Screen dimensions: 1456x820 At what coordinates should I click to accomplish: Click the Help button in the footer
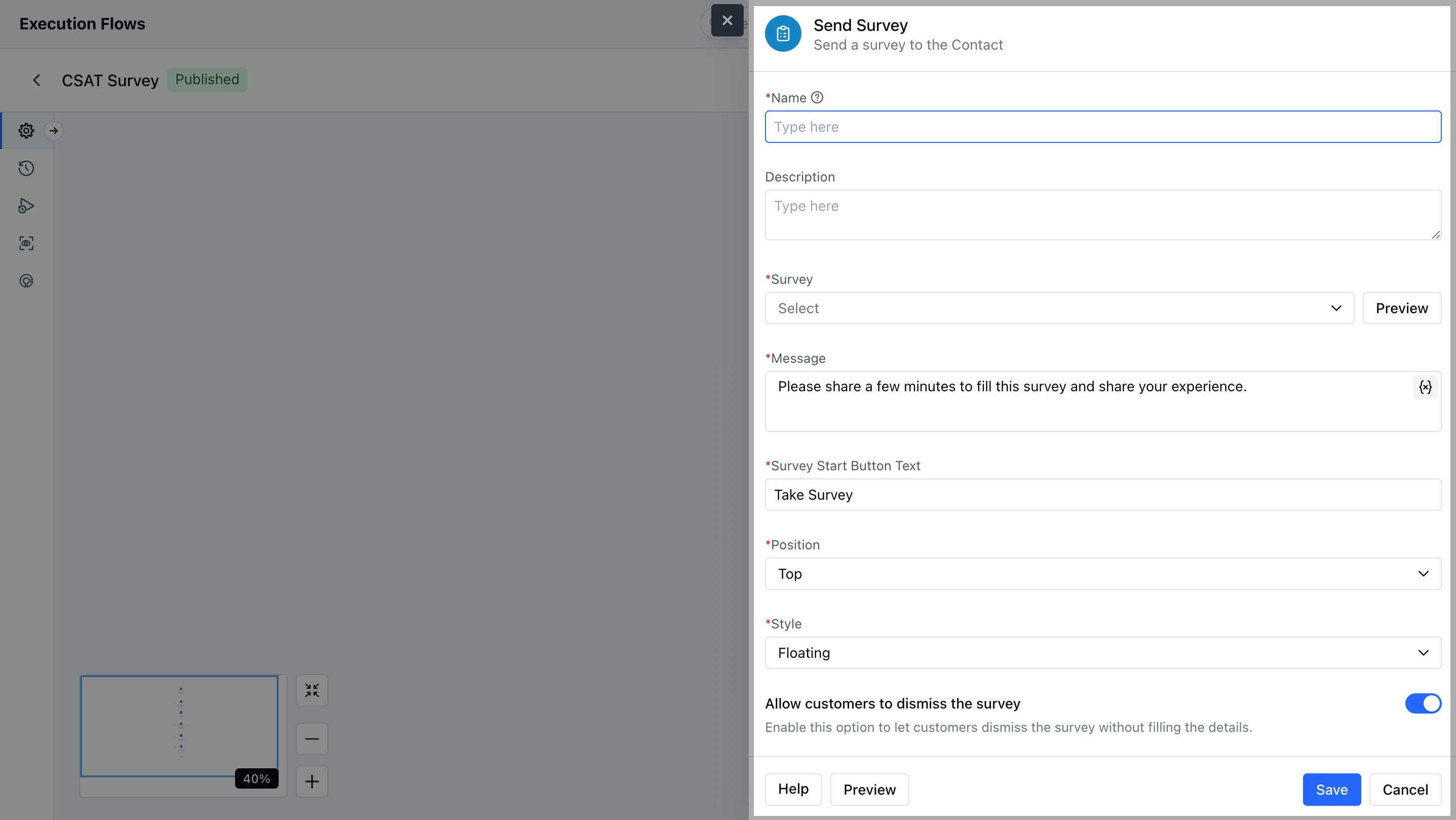click(x=792, y=790)
